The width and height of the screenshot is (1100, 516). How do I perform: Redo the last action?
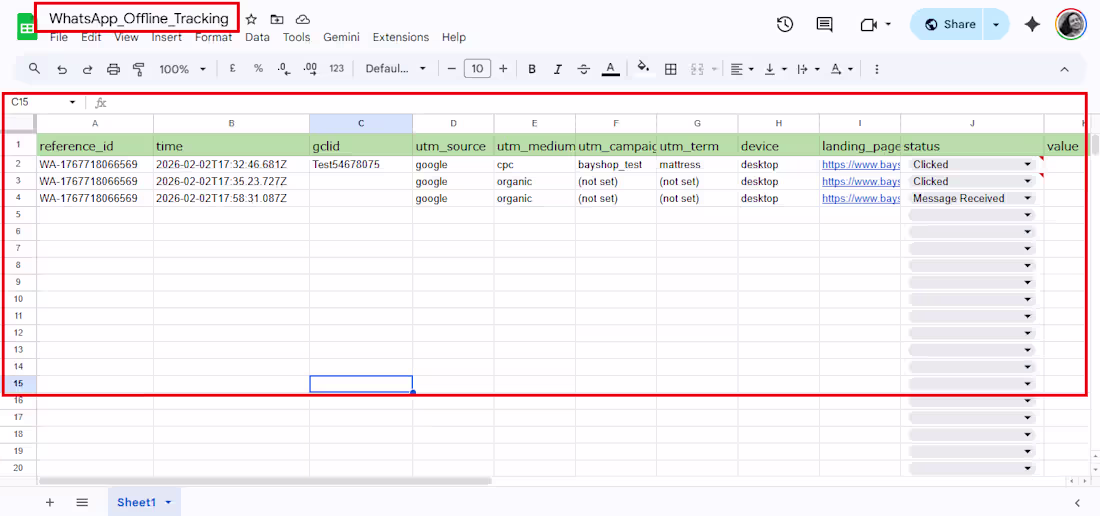click(x=88, y=69)
